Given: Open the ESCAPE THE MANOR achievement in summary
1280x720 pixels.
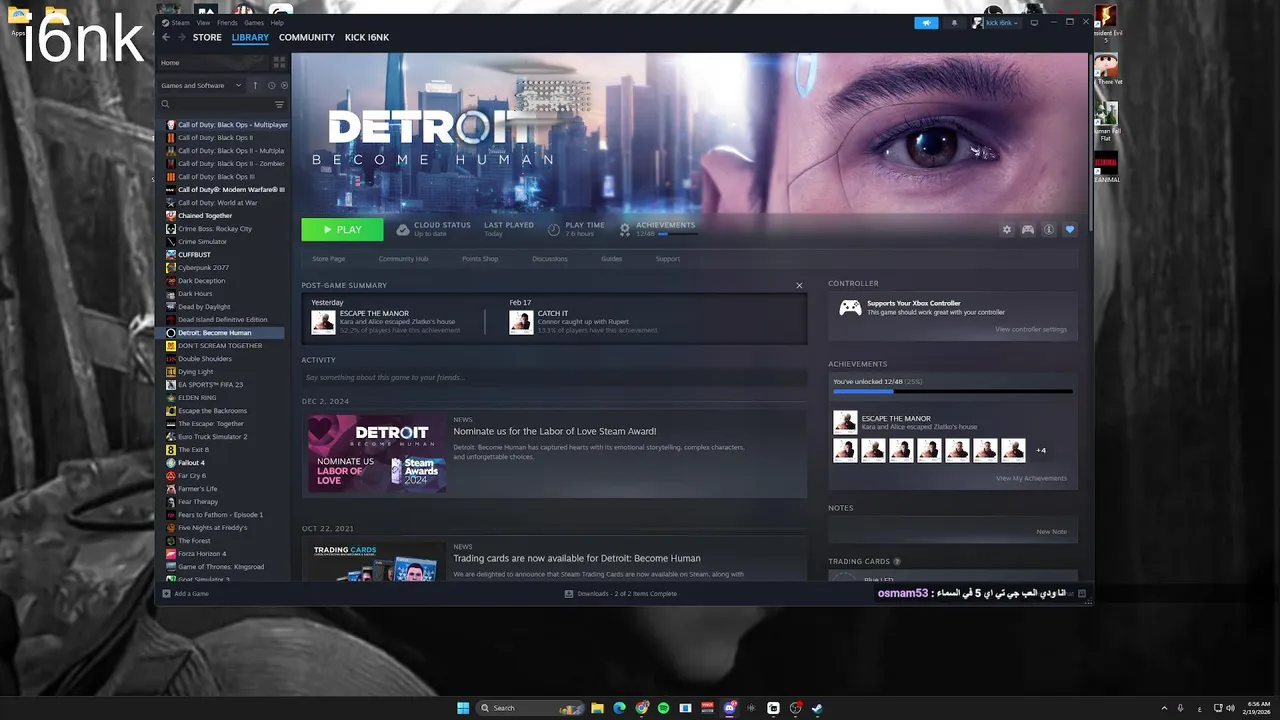Looking at the screenshot, I should [x=385, y=320].
